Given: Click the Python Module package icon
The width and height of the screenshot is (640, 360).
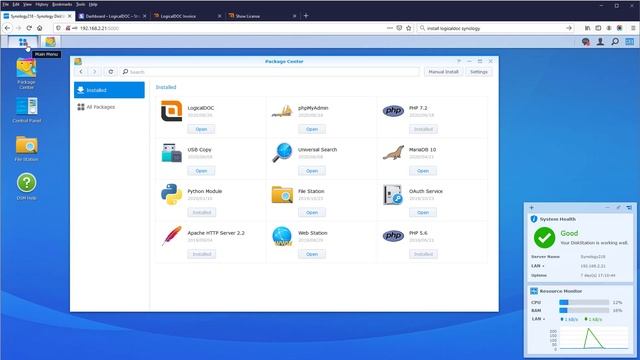Looking at the screenshot, I should [171, 194].
